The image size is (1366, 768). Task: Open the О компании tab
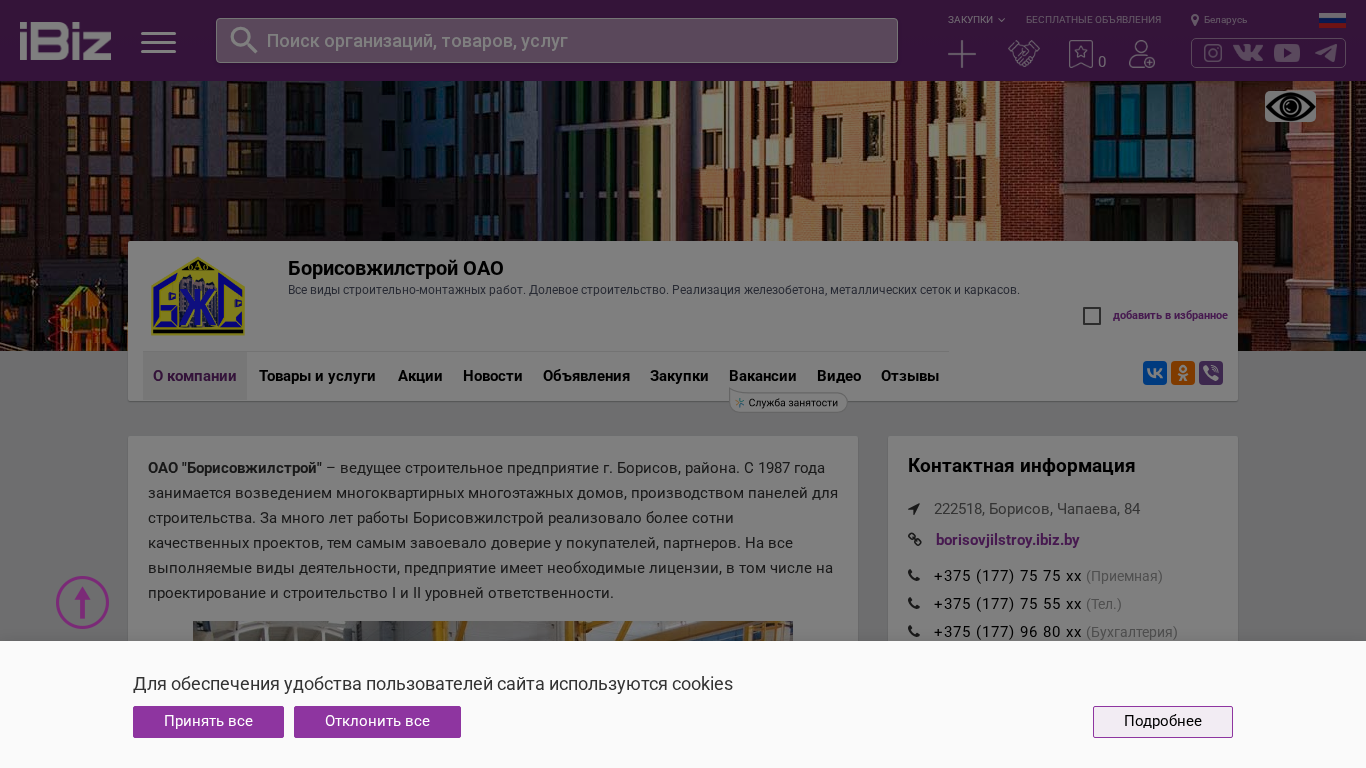(195, 376)
